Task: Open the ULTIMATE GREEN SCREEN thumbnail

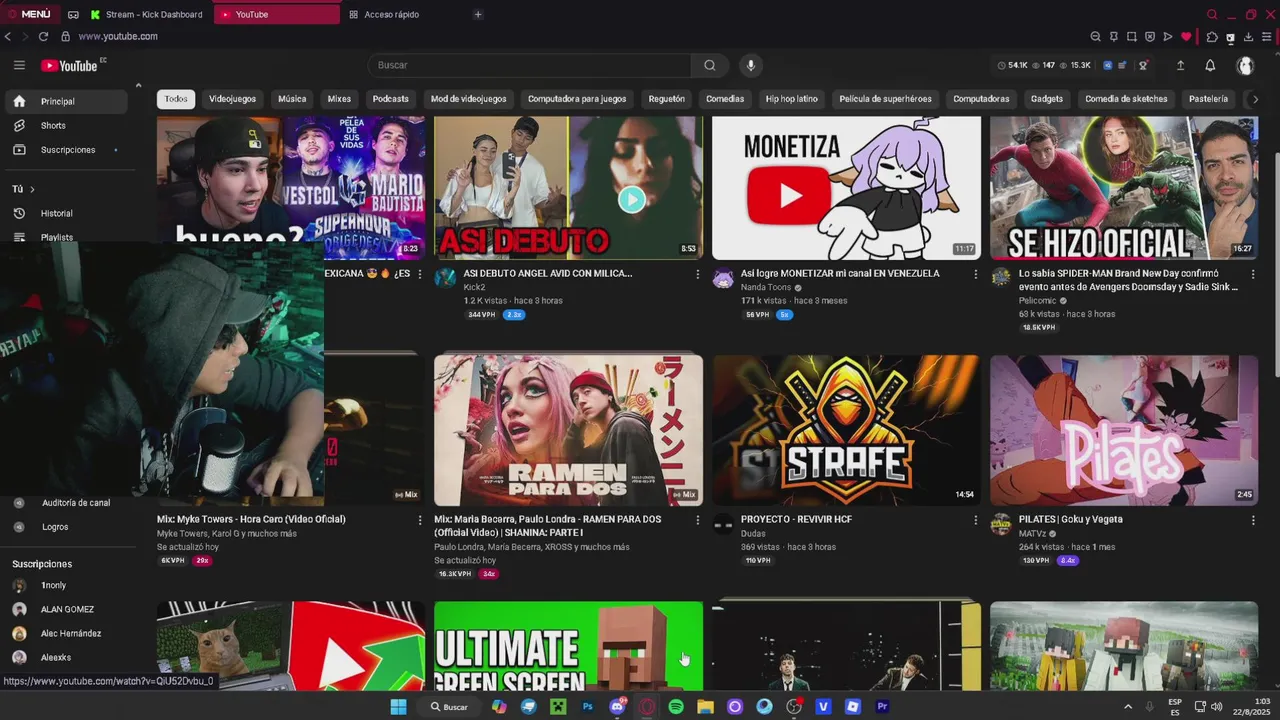Action: pos(568,646)
